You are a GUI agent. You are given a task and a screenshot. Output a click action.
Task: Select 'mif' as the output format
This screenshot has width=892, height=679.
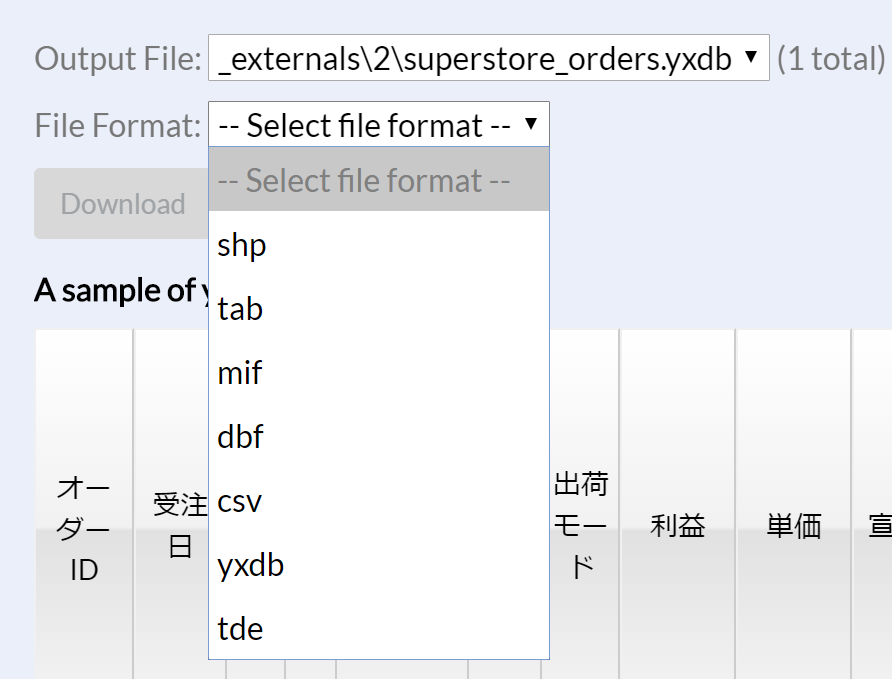coord(239,372)
